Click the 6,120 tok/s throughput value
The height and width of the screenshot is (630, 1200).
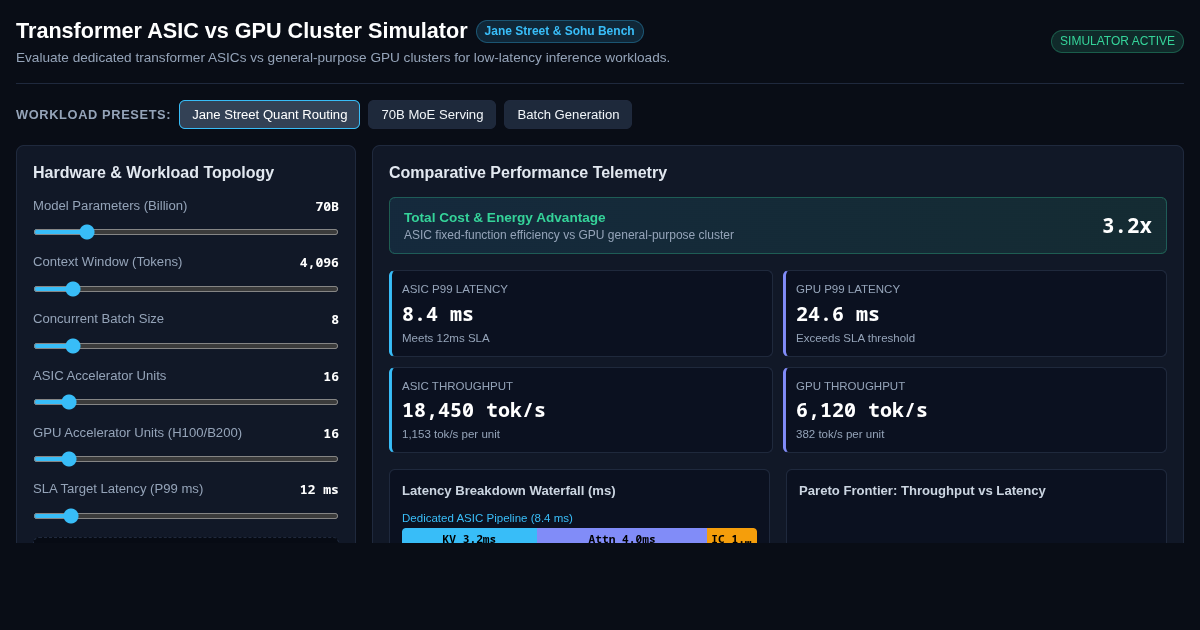[x=862, y=410]
